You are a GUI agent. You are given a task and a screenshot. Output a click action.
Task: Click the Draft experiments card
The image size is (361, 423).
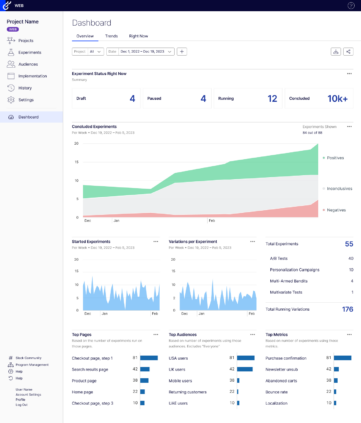click(x=106, y=98)
